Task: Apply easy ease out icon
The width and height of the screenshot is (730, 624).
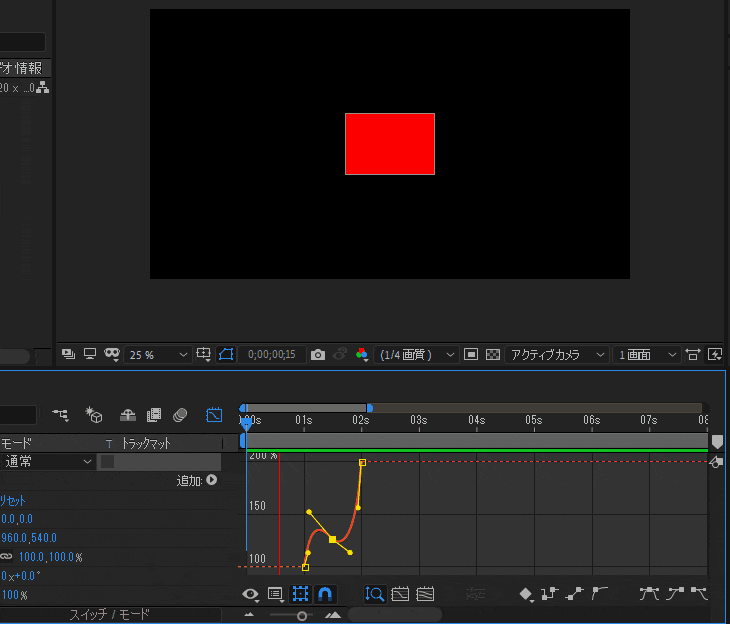Action: click(x=699, y=593)
